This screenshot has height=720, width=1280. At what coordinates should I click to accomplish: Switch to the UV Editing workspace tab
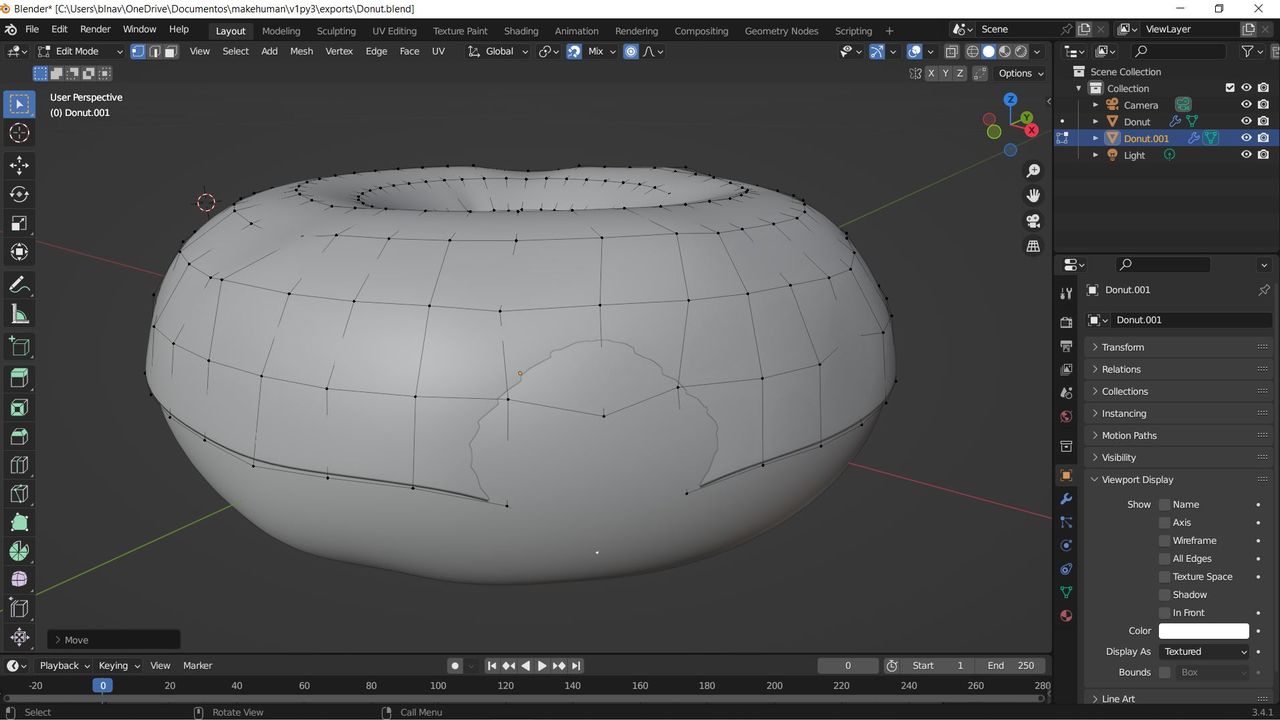(x=393, y=30)
